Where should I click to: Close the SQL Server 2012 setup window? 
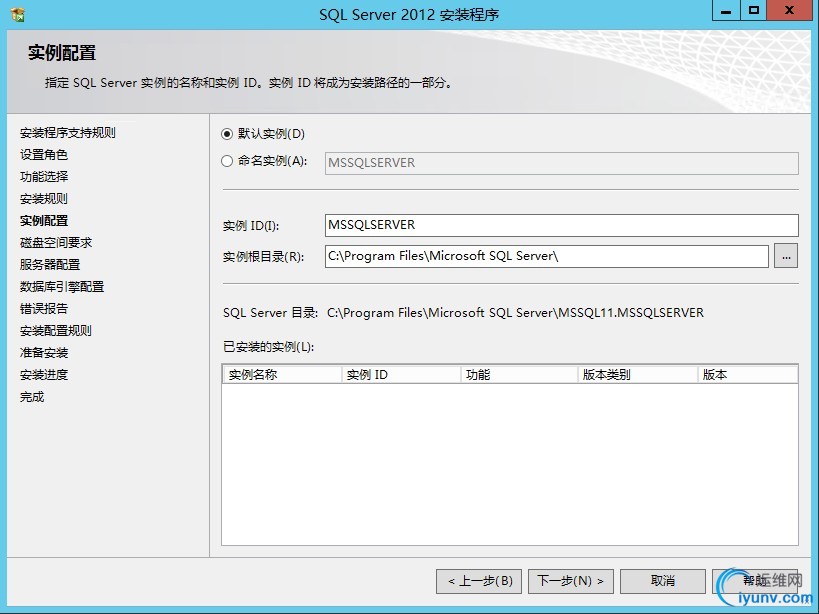pyautogui.click(x=790, y=10)
